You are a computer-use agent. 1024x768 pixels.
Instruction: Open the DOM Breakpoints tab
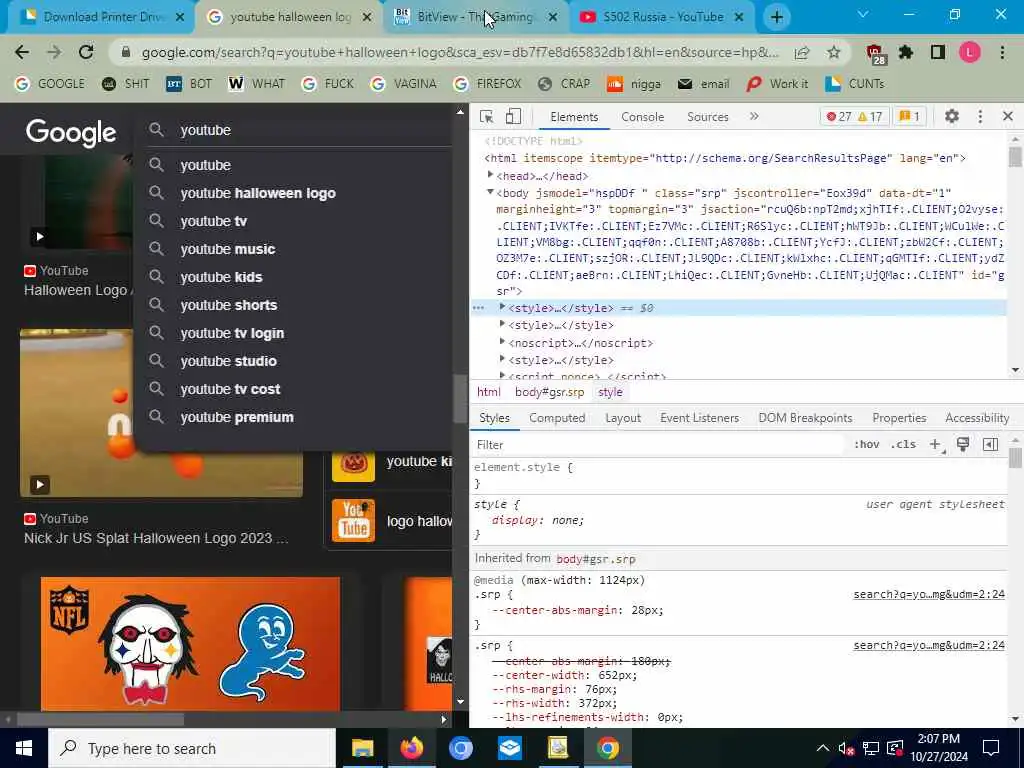(805, 418)
